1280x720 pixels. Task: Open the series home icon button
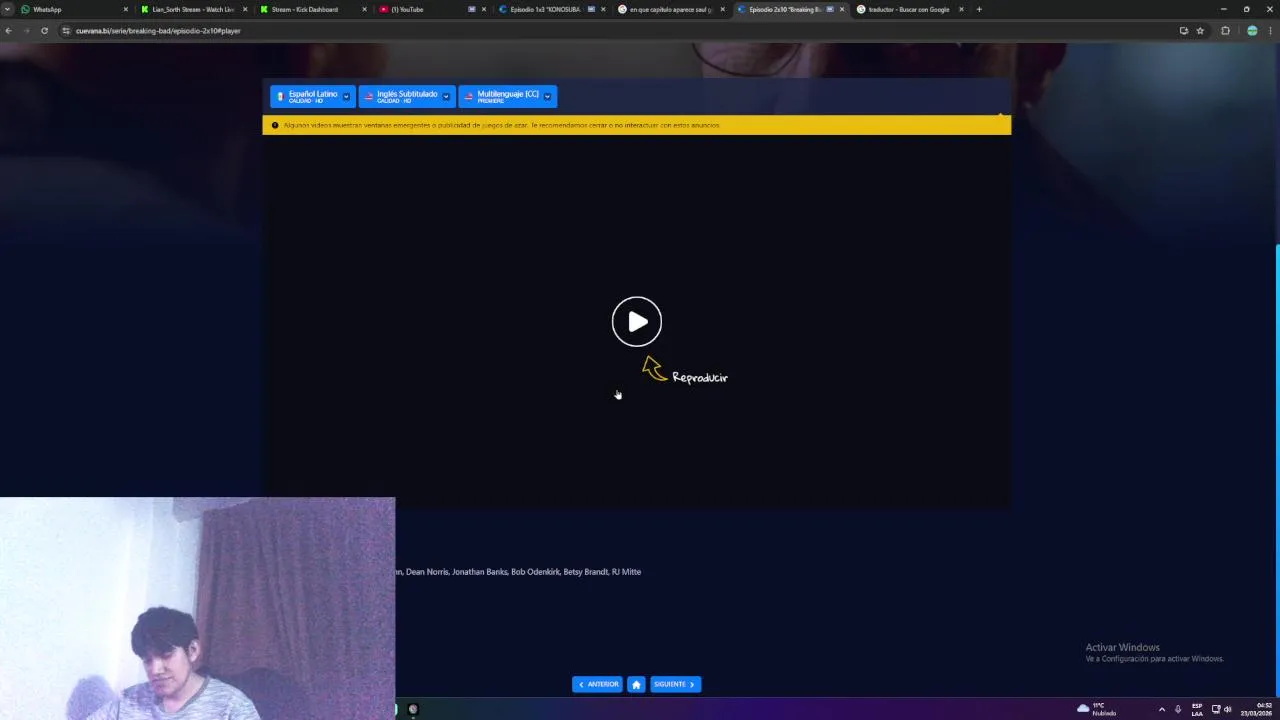tap(636, 684)
